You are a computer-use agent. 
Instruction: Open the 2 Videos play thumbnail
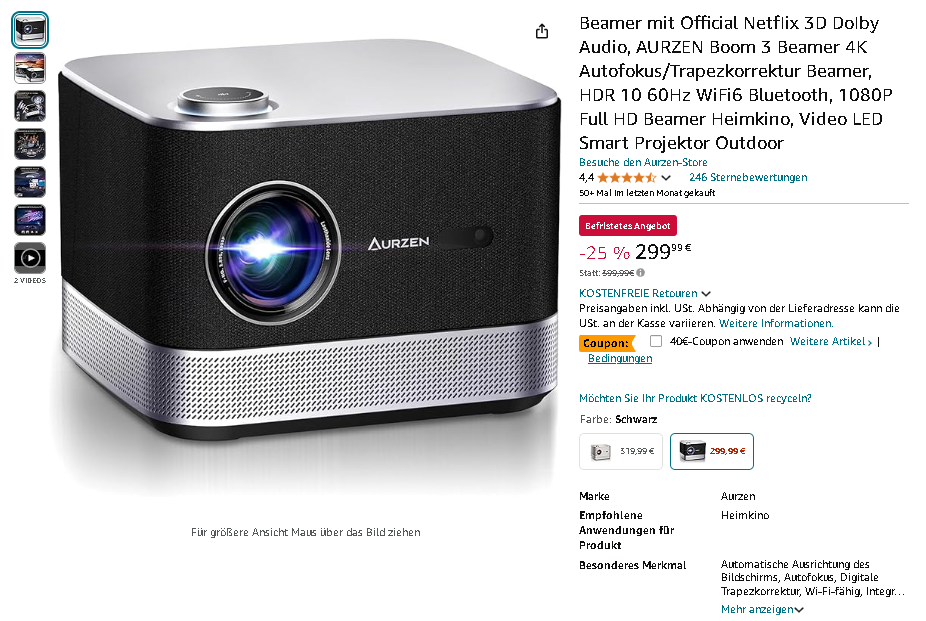30,258
